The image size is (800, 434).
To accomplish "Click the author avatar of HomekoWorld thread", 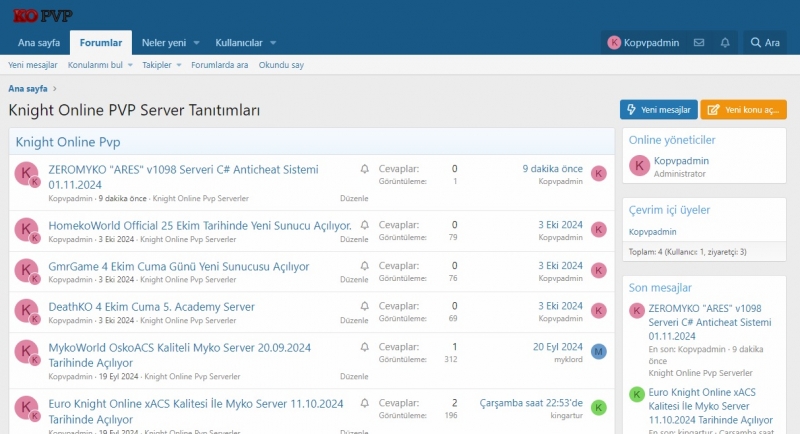I will [x=26, y=230].
